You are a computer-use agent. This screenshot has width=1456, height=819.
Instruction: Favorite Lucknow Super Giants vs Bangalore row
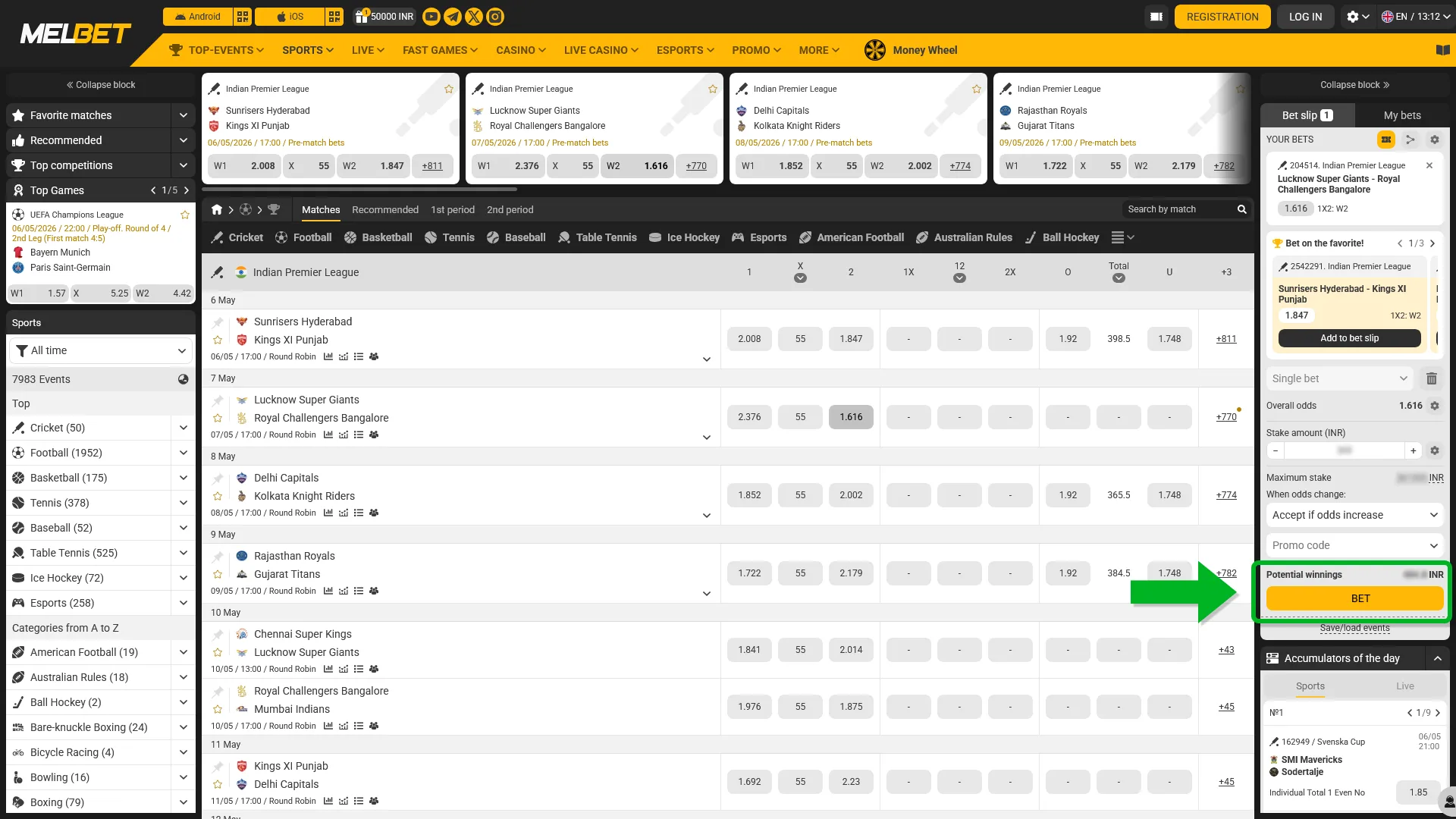tap(218, 419)
